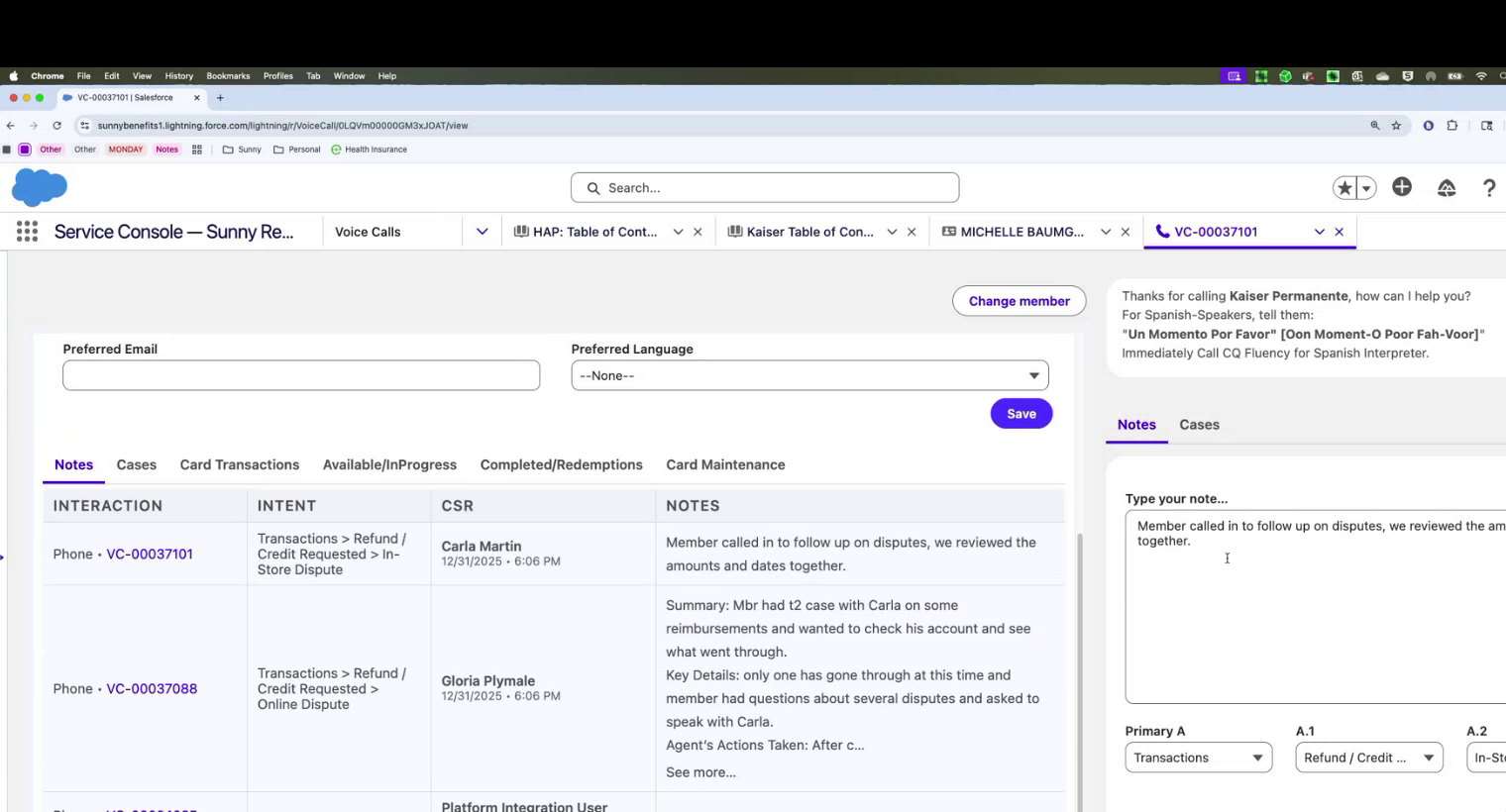Open the Primary A Transactions dropdown
Screen dimensions: 1506x812
tap(1197, 758)
